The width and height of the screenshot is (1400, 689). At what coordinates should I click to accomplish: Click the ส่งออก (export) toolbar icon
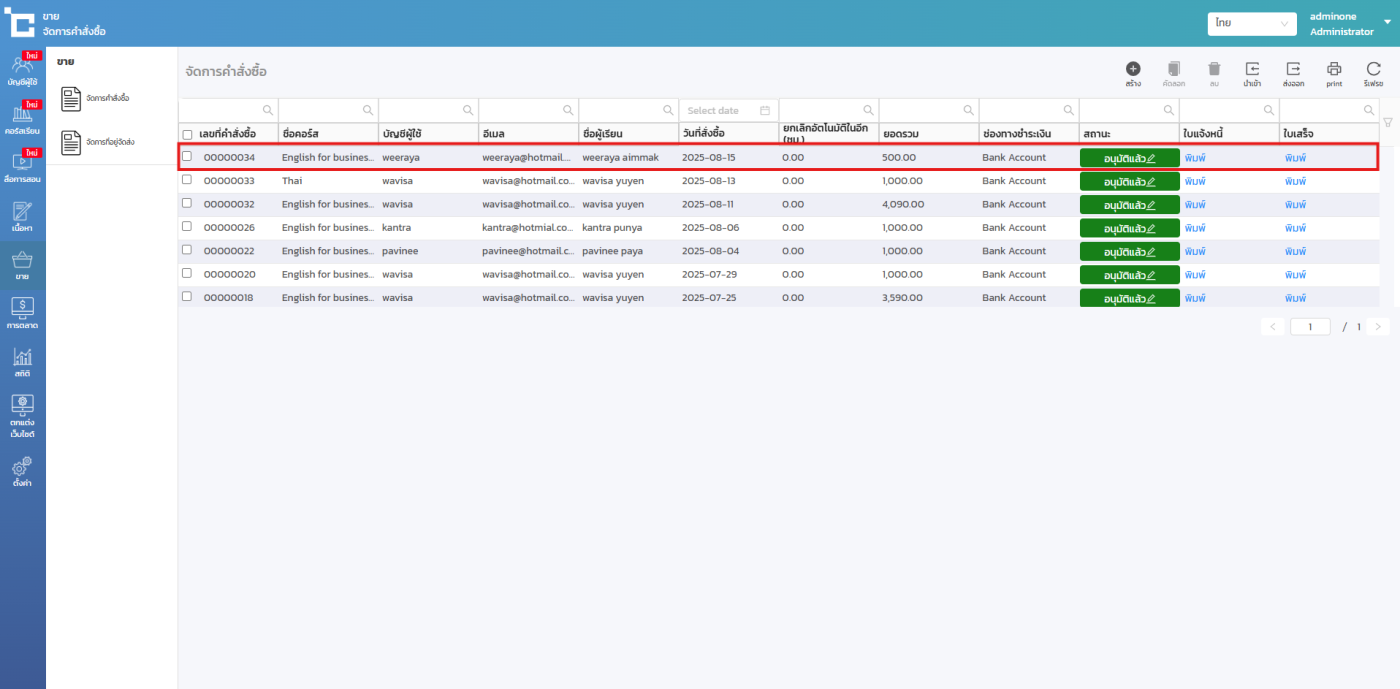pyautogui.click(x=1293, y=69)
